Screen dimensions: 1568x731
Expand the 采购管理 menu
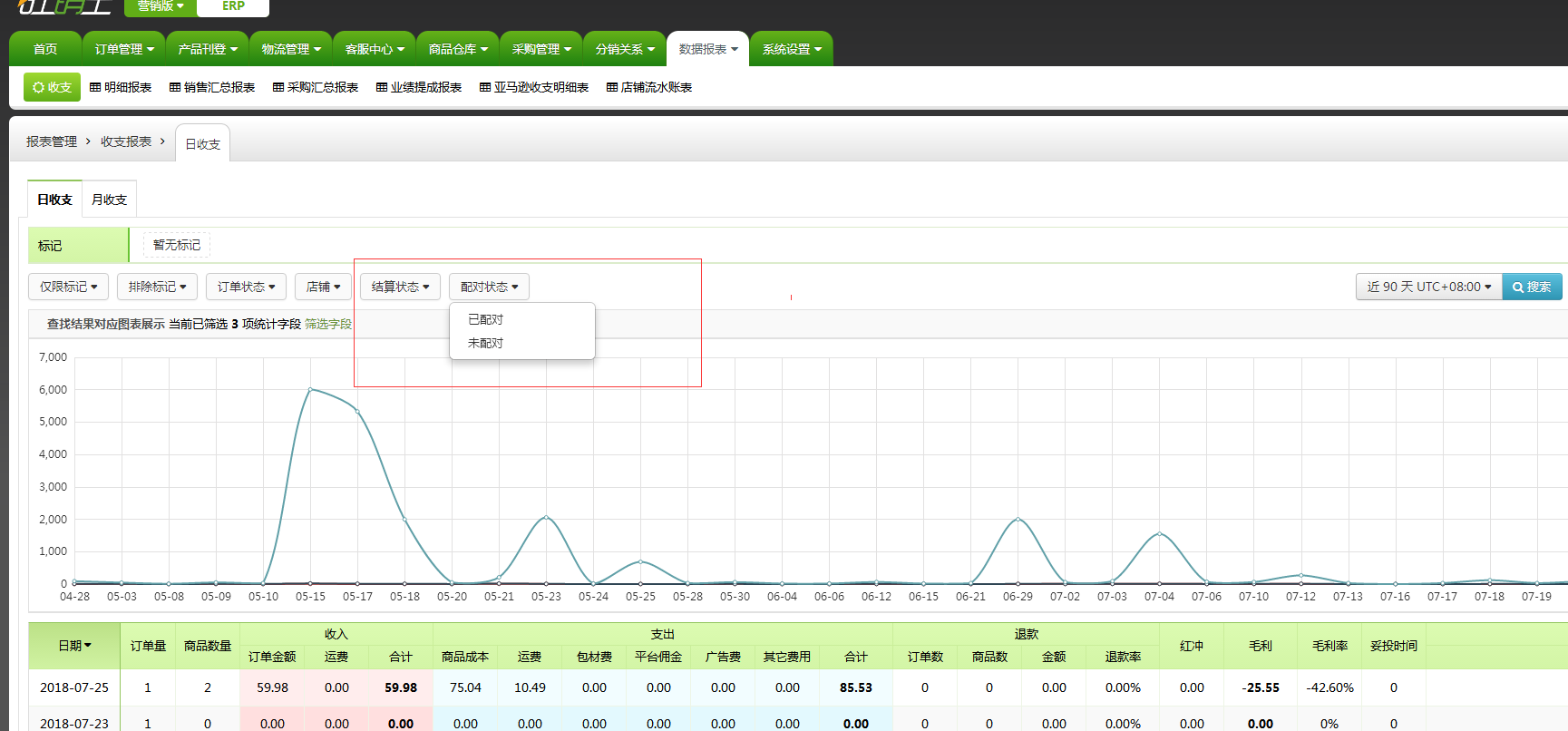click(541, 49)
